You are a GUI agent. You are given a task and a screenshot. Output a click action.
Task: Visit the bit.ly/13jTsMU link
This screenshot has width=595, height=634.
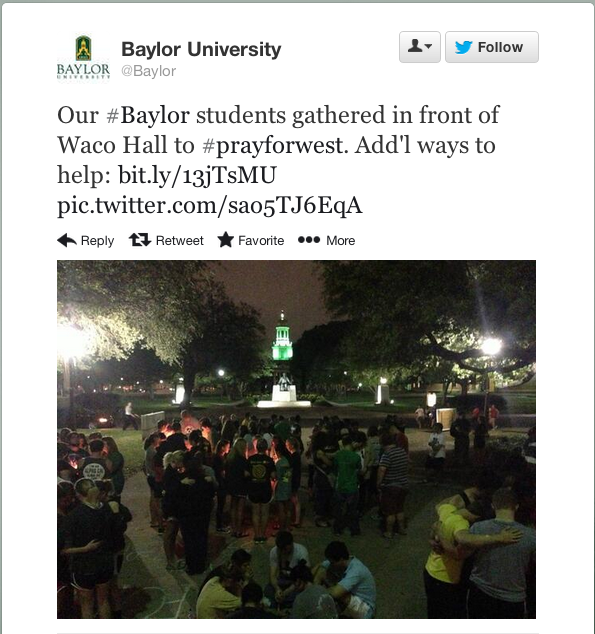tap(197, 175)
